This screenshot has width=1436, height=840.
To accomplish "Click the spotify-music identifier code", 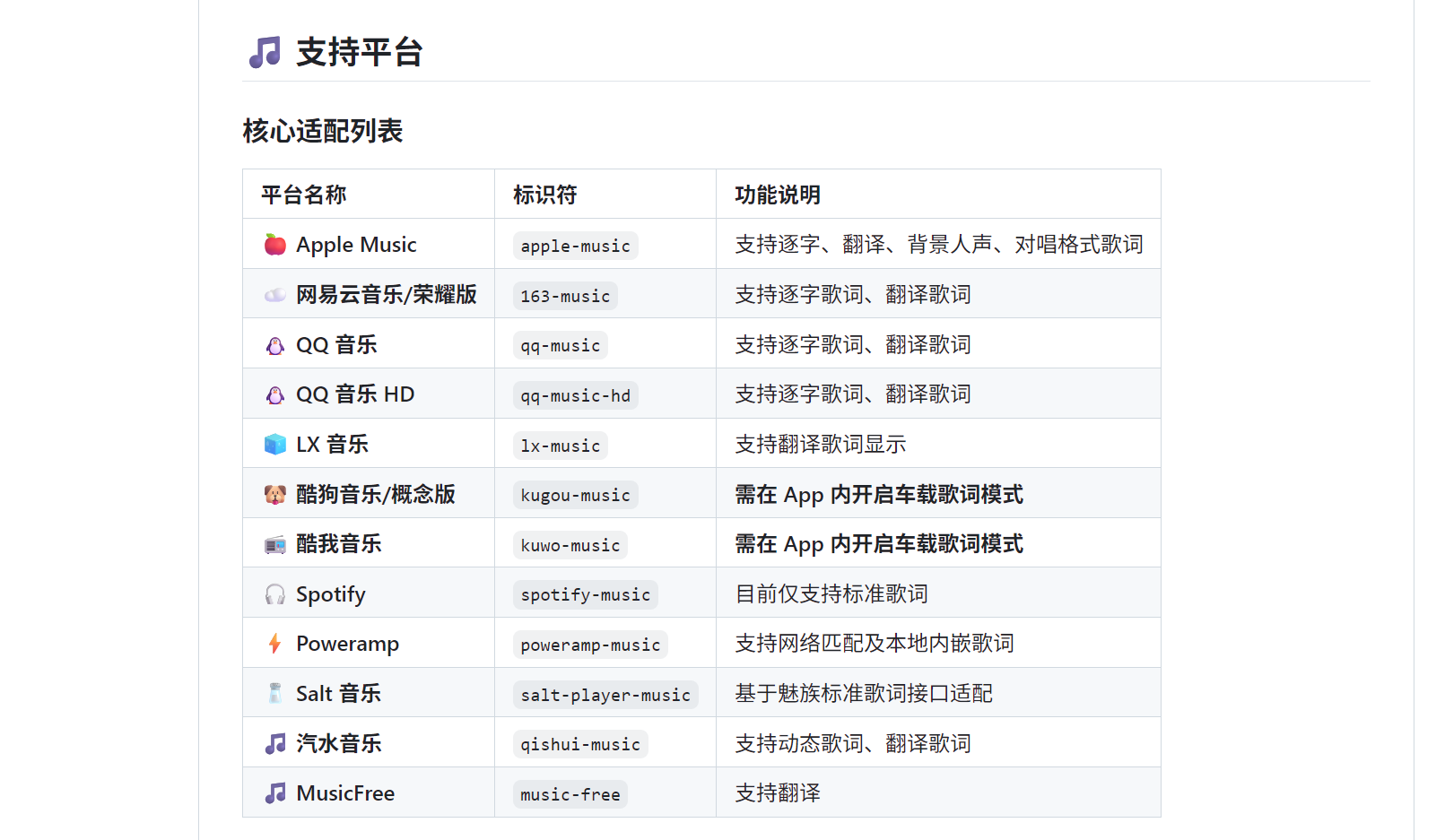I will pyautogui.click(x=586, y=594).
